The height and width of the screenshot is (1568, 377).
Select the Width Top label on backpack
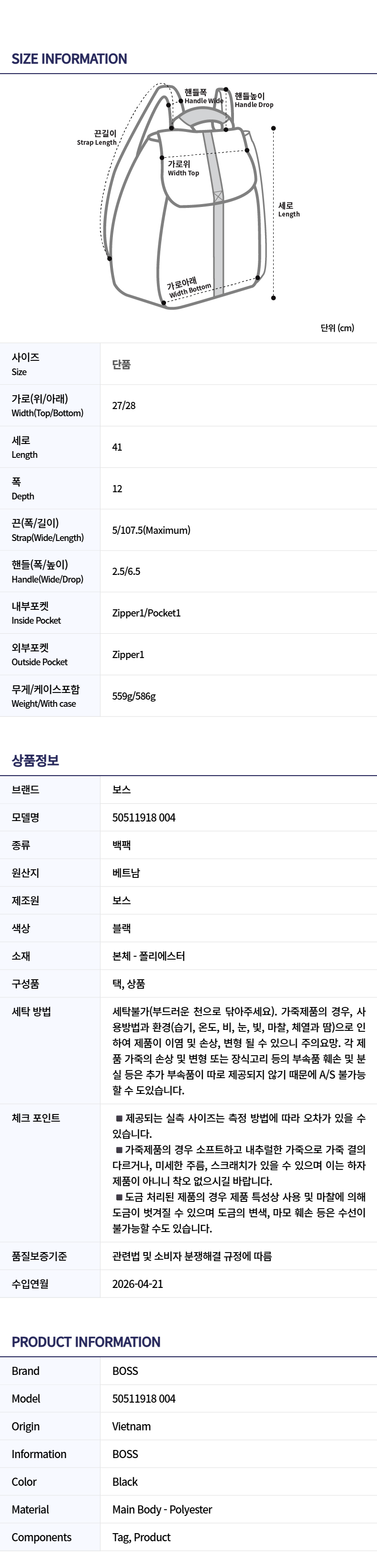point(183,169)
